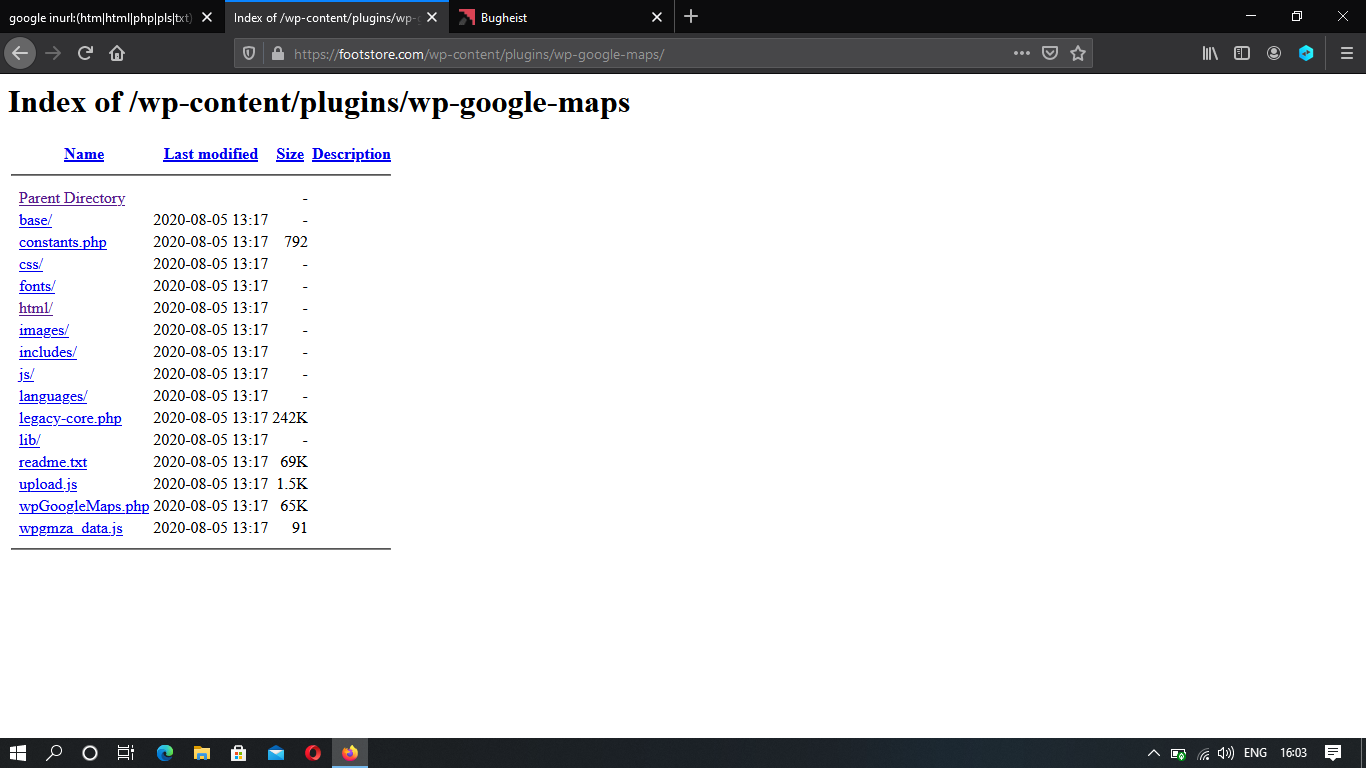Image resolution: width=1366 pixels, height=768 pixels.
Task: Open upload.js file
Action: tap(48, 484)
